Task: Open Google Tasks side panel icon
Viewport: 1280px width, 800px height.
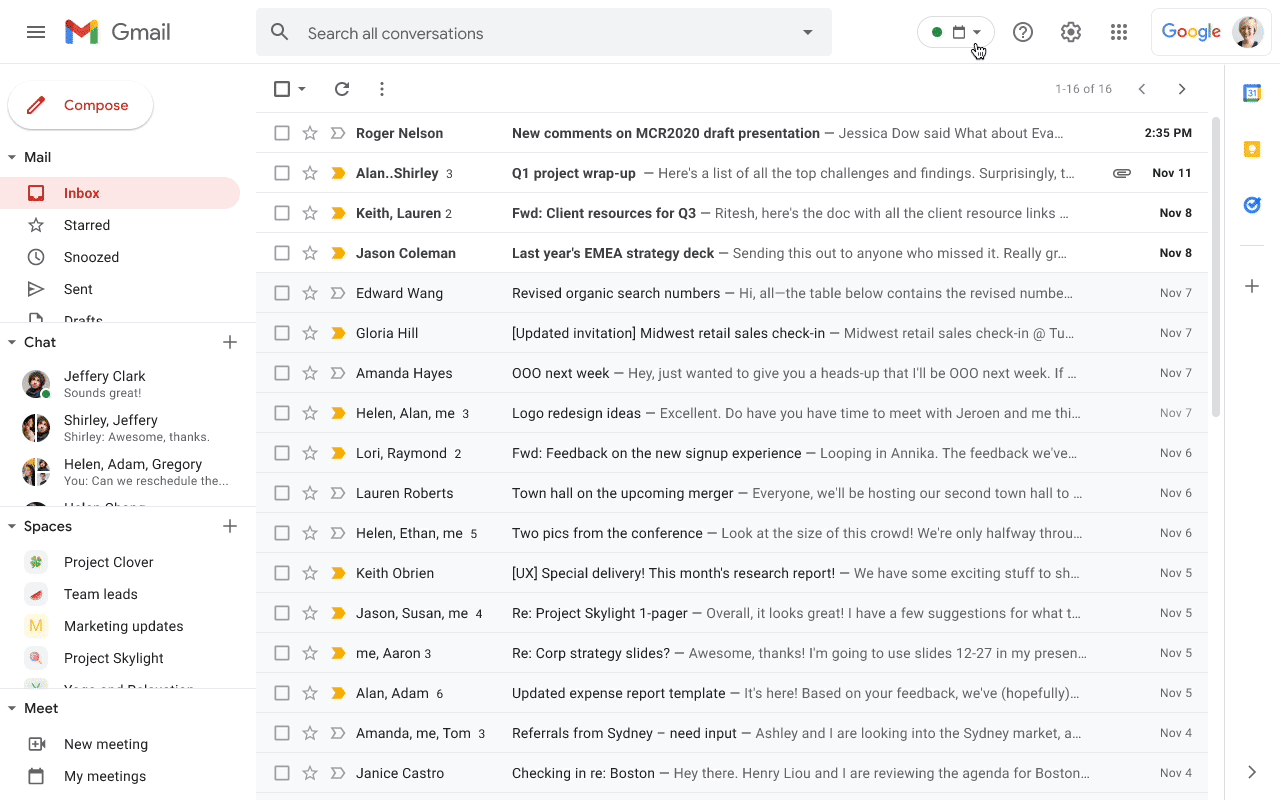Action: coord(1252,205)
